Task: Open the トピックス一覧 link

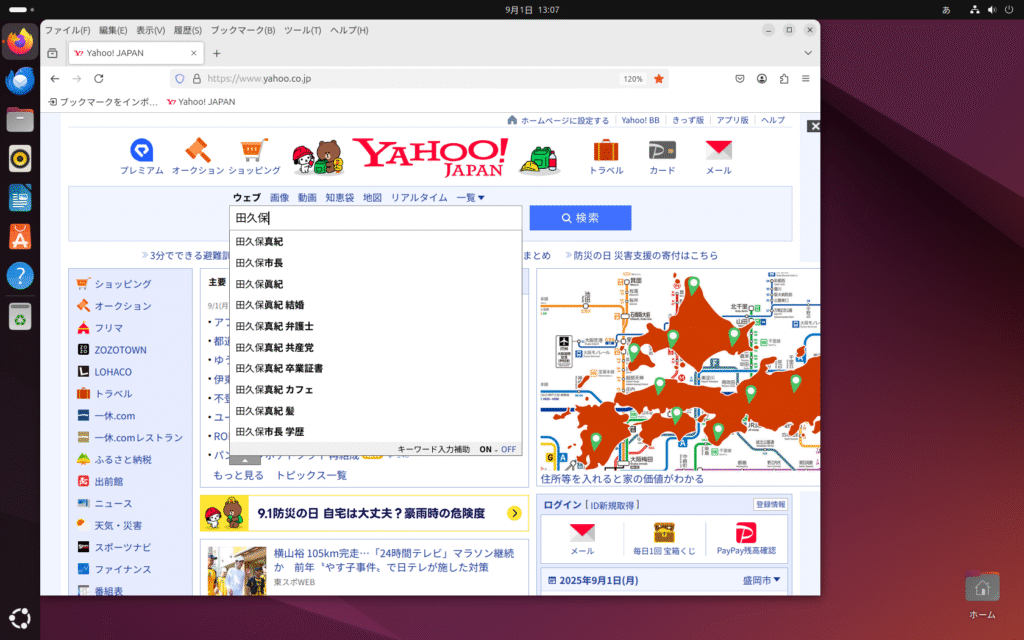Action: point(312,475)
